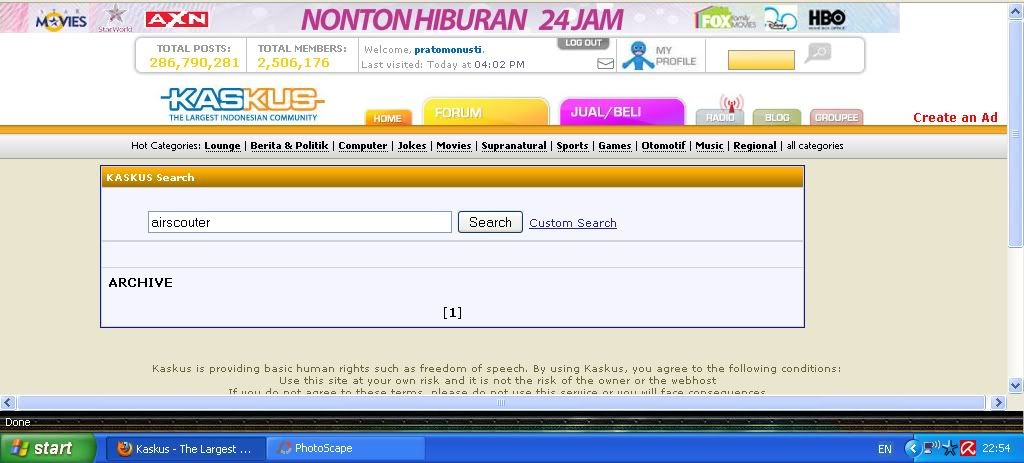1024x463 pixels.
Task: Click the Kaskus logo
Action: tap(242, 104)
